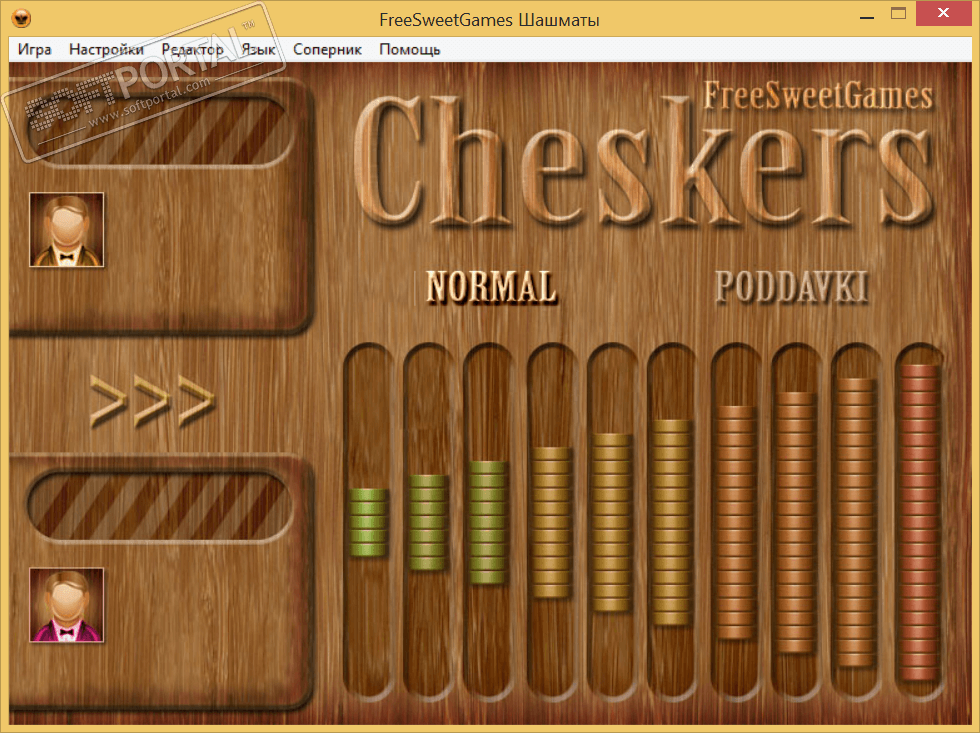Select the NORMAL game mode
The height and width of the screenshot is (733, 980).
(491, 287)
